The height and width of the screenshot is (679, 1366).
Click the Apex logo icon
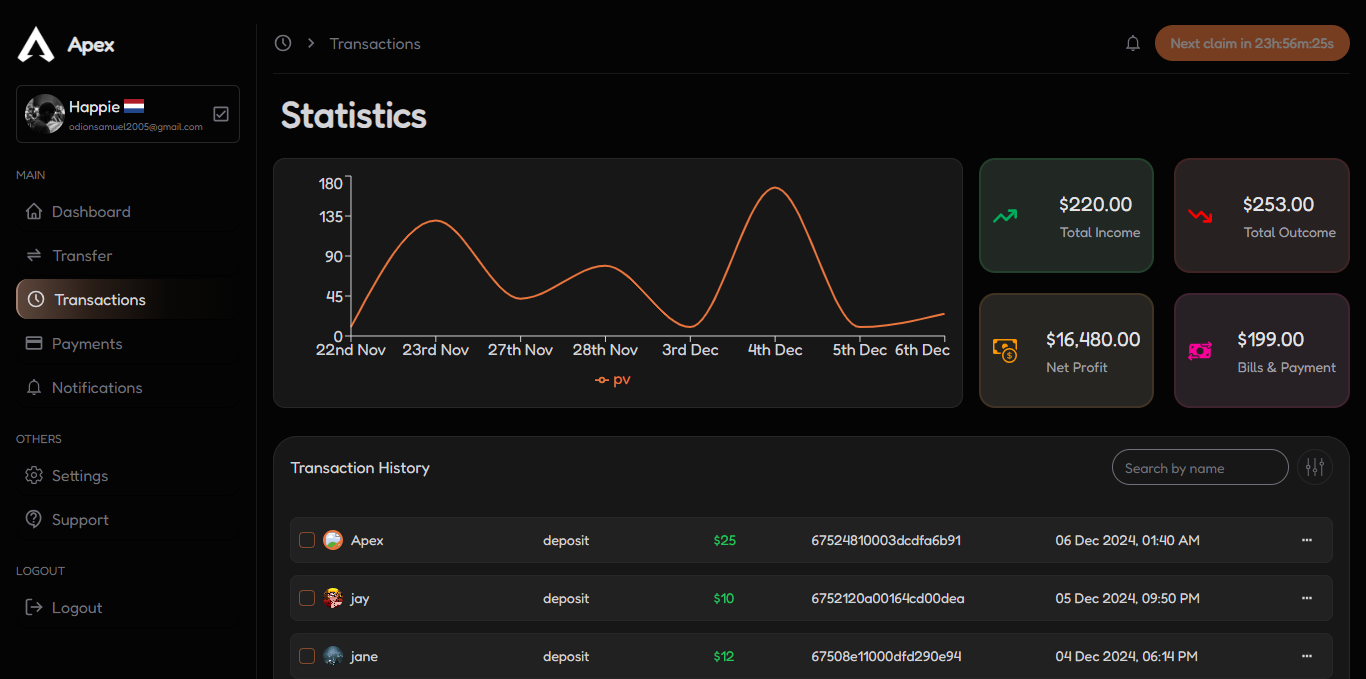click(36, 44)
